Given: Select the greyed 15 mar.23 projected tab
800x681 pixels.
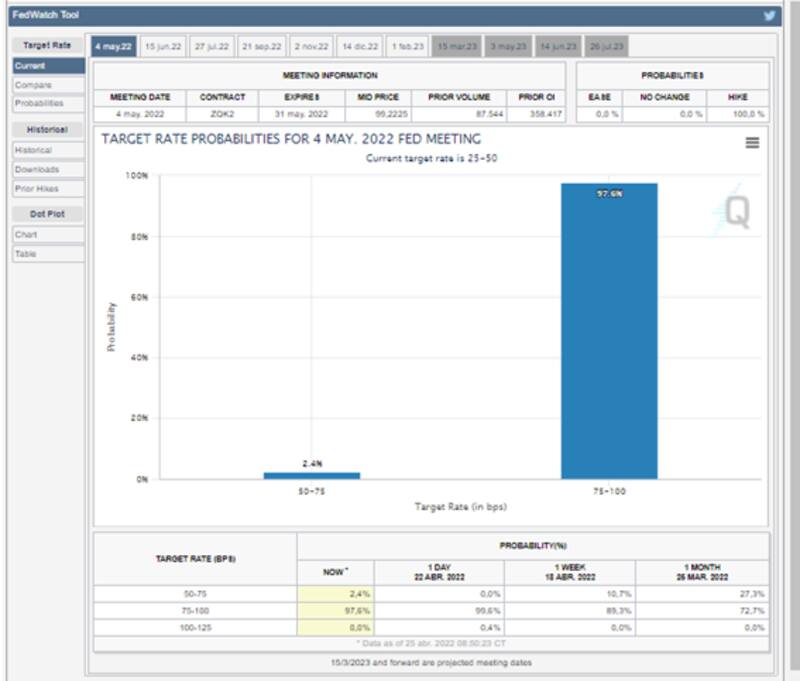Looking at the screenshot, I should click(x=457, y=47).
